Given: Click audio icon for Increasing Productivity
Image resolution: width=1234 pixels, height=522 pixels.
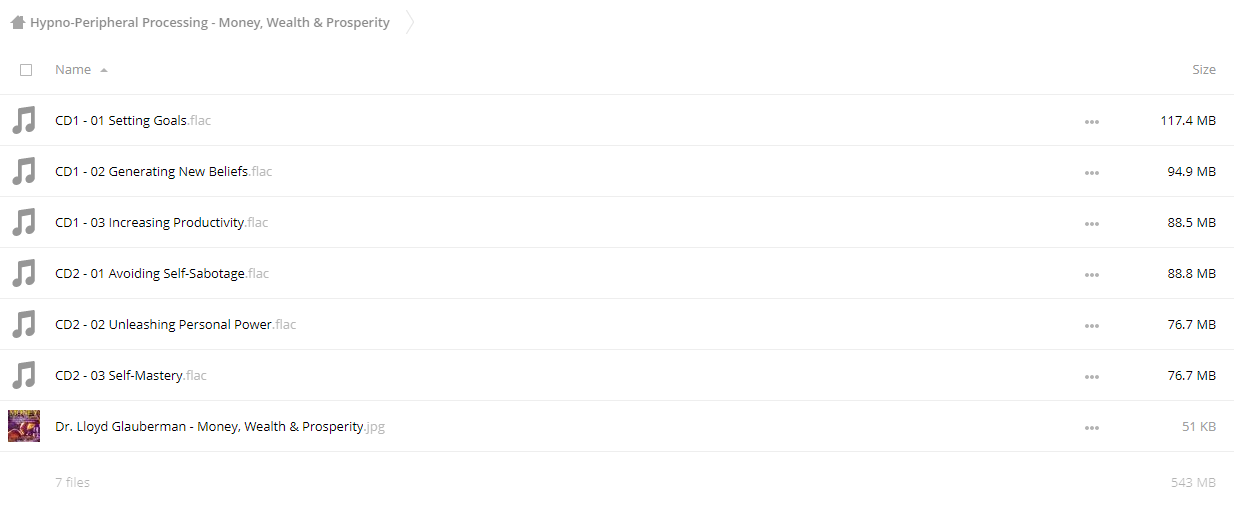Looking at the screenshot, I should coord(23,222).
